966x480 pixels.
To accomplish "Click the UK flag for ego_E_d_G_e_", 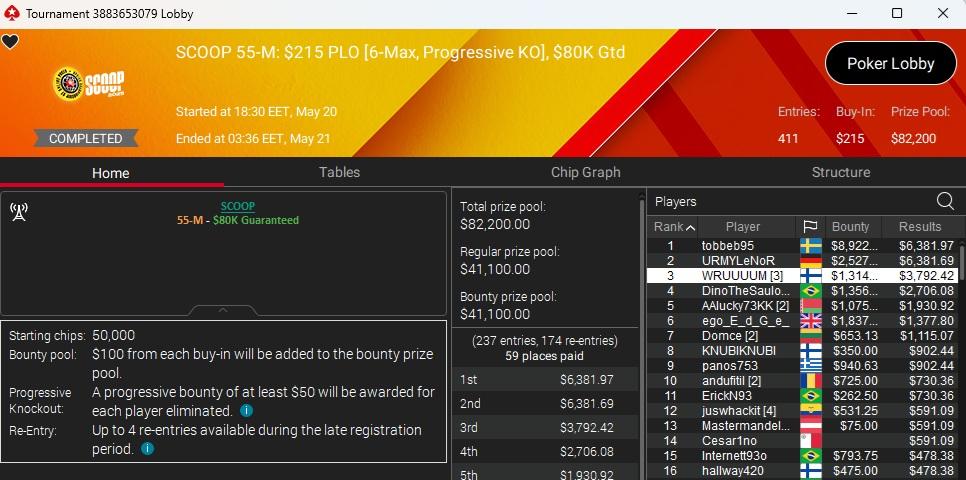I will (811, 320).
